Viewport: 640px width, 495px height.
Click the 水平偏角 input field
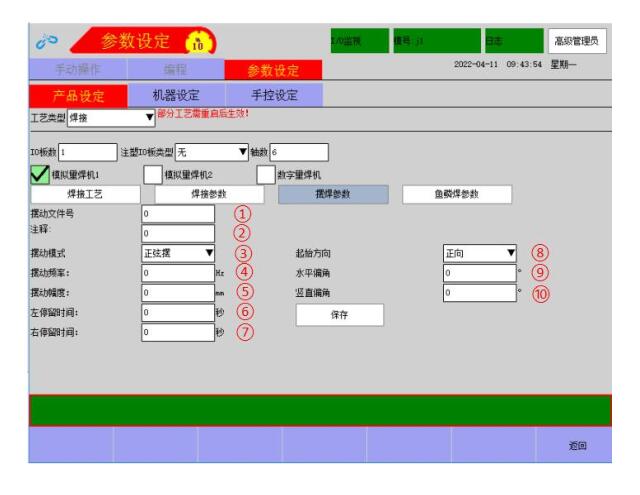(480, 273)
